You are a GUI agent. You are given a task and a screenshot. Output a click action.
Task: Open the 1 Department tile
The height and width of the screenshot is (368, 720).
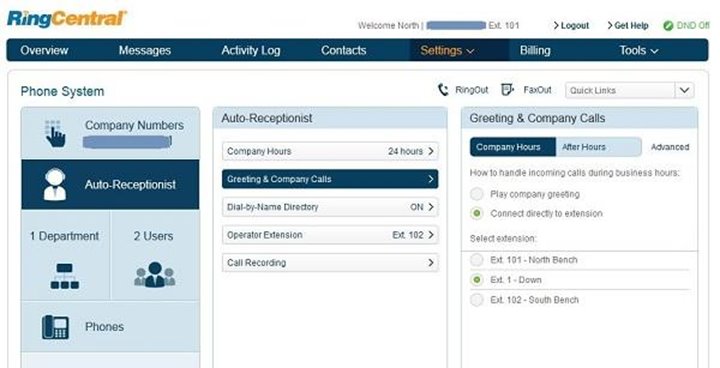click(65, 255)
